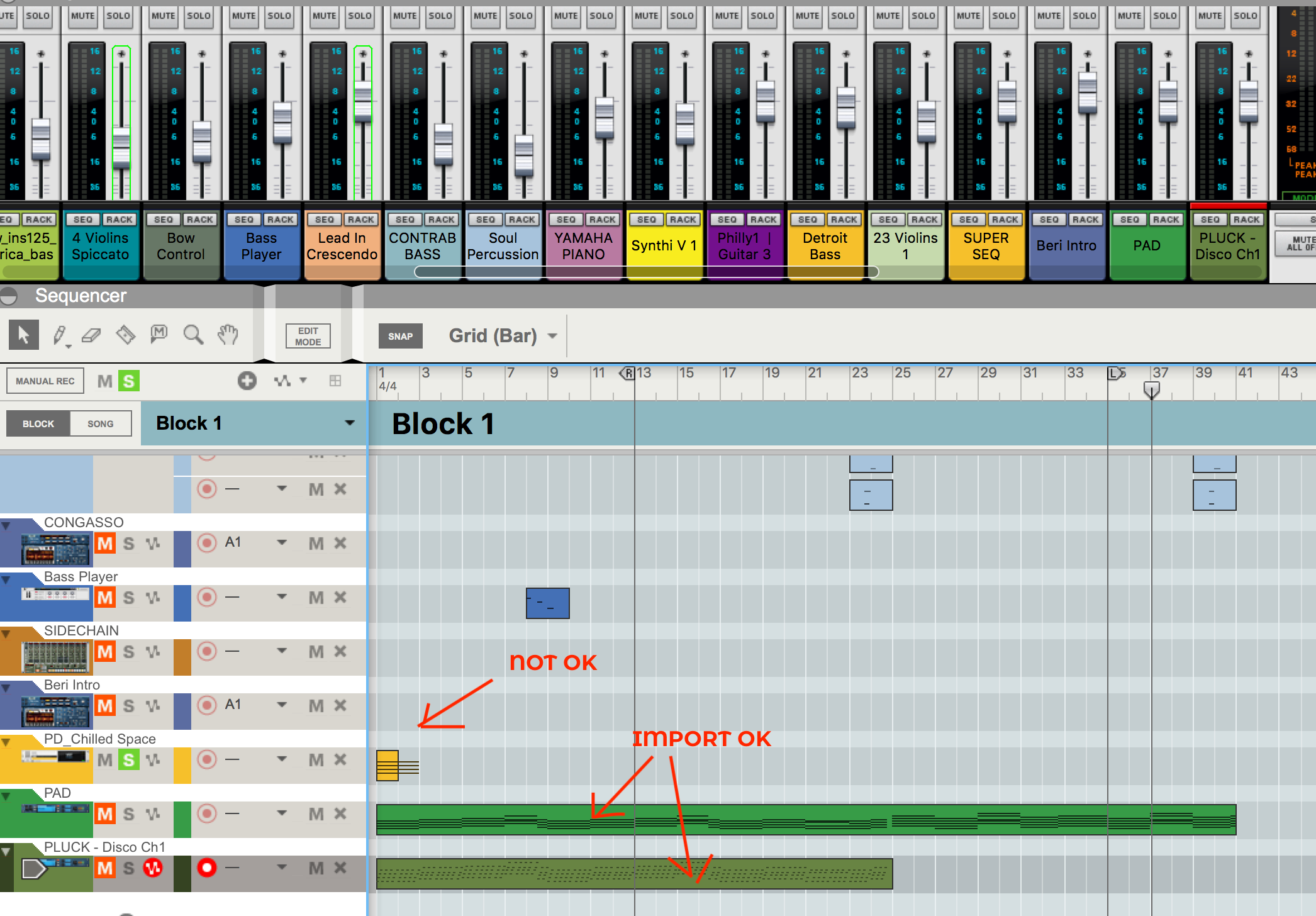Select the Pencil tool
Viewport: 1316px width, 916px height.
tap(60, 335)
